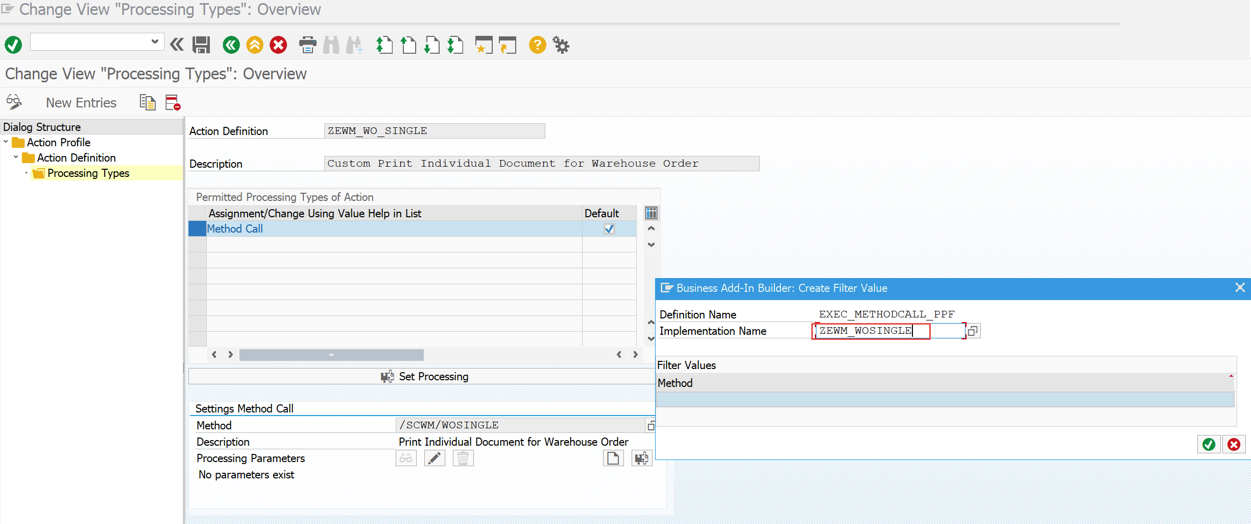Click the Action Definition field ZEWM_WO_SINGLE
The image size is (1251, 524).
point(434,131)
